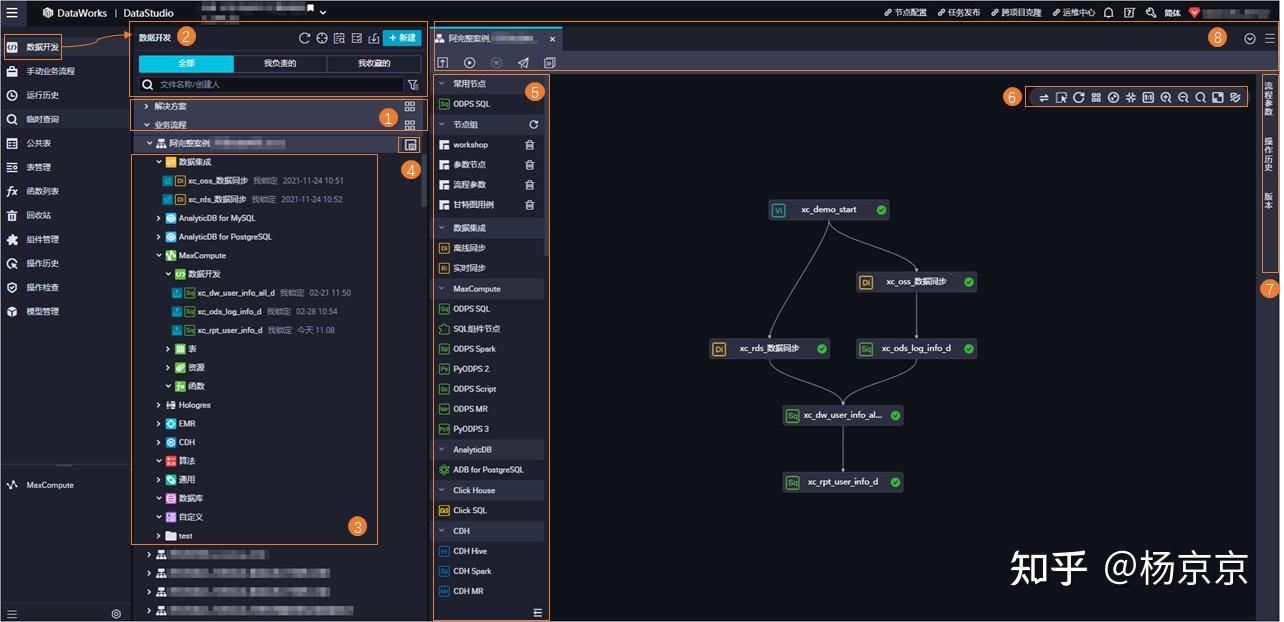Switch to the 我负责的 tab
The height and width of the screenshot is (622, 1284).
tap(279, 64)
